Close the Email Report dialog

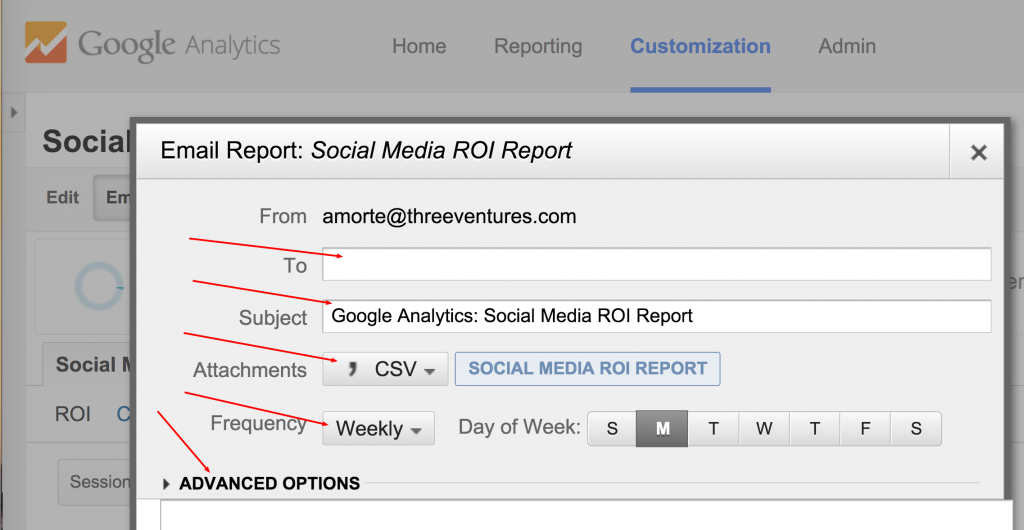pyautogui.click(x=978, y=152)
